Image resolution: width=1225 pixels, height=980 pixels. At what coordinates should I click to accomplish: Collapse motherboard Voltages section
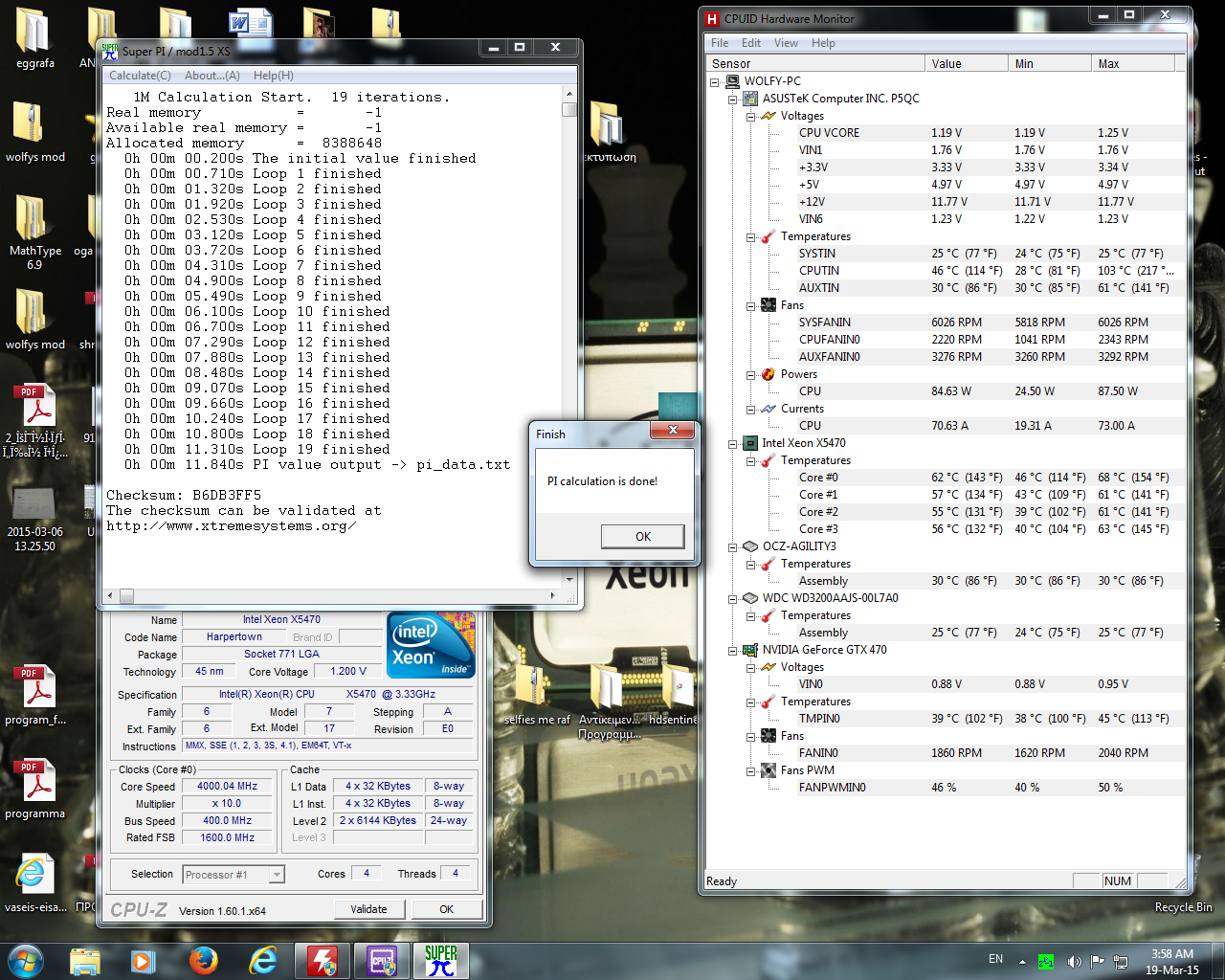[751, 116]
